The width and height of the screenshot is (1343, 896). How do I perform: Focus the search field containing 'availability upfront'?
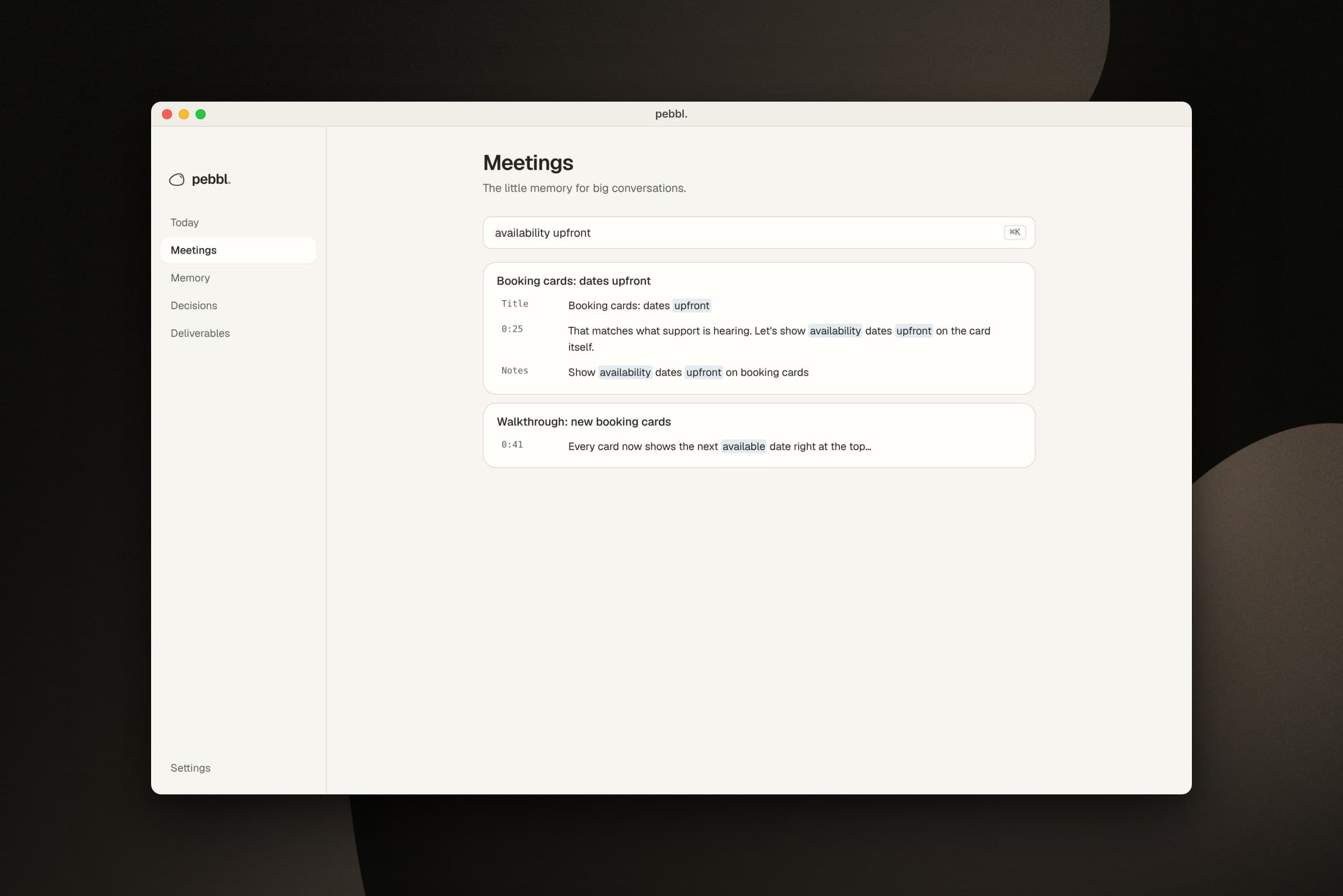click(759, 233)
